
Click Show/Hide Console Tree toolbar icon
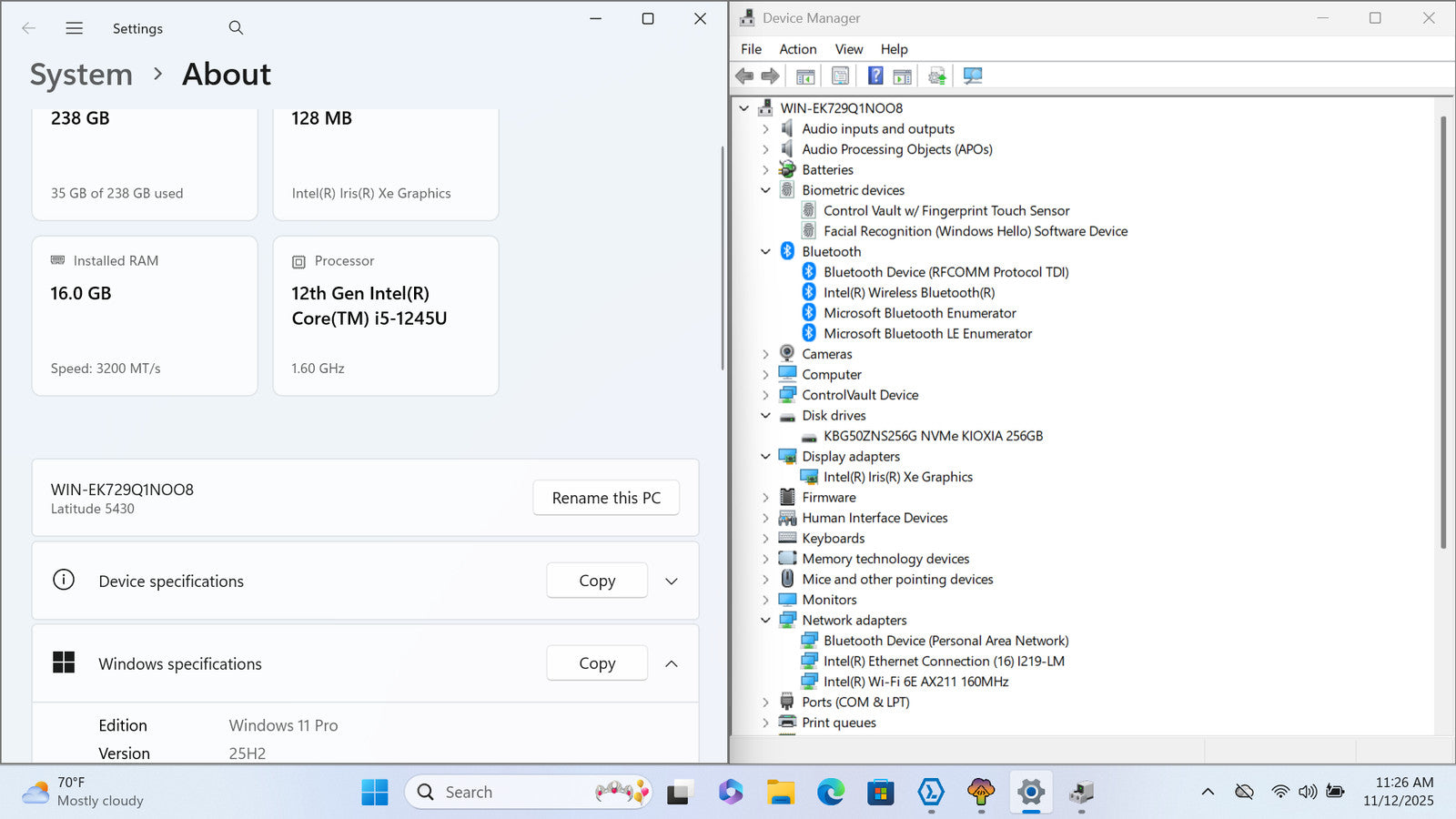click(x=805, y=76)
